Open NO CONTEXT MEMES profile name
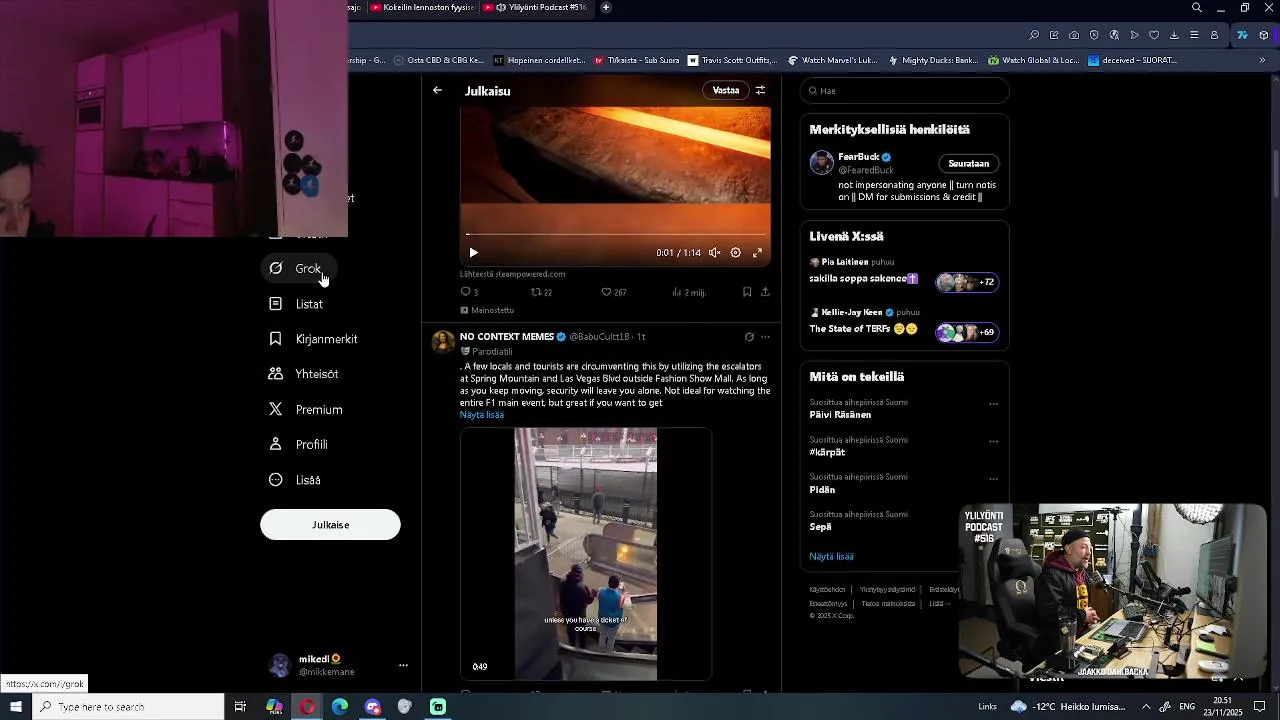Screen dimensions: 1280x720 [x=507, y=337]
